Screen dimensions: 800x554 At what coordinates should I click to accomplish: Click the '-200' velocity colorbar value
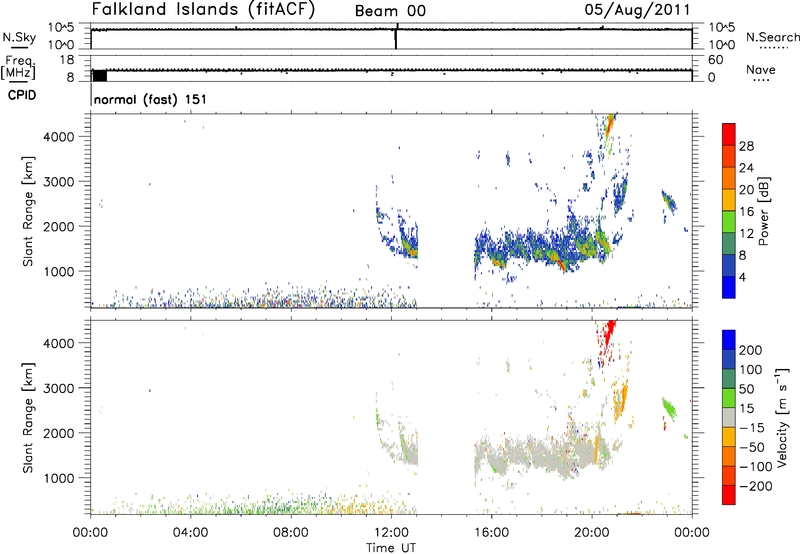pyautogui.click(x=756, y=486)
